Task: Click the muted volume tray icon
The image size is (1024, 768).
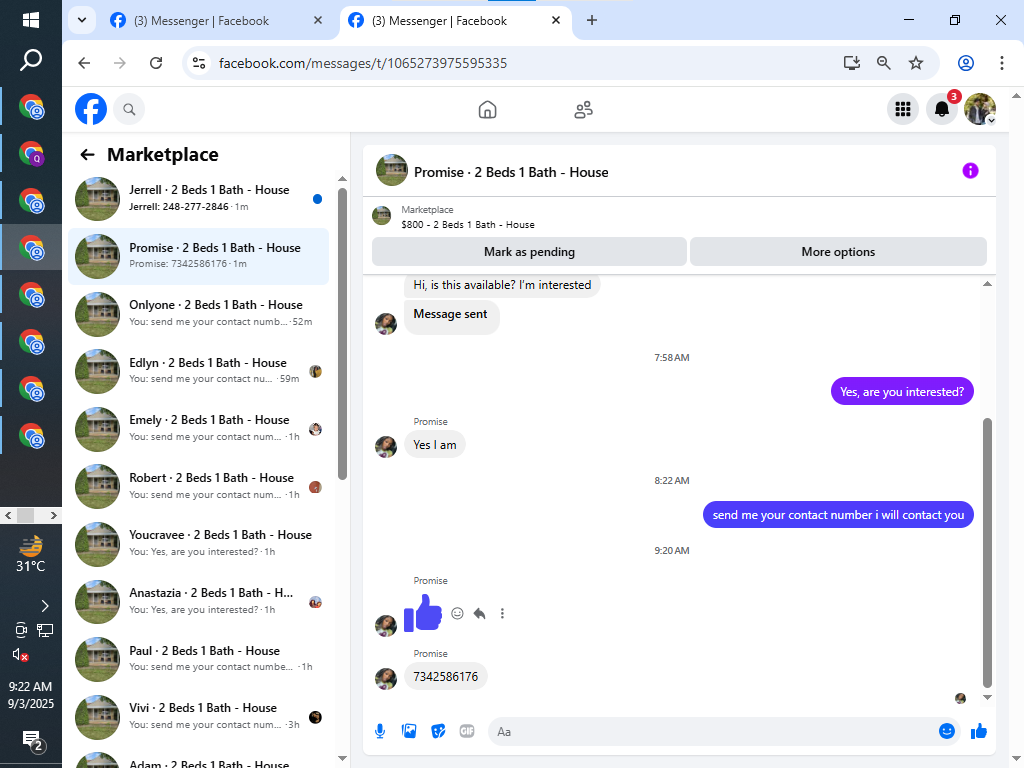Action: 20,654
